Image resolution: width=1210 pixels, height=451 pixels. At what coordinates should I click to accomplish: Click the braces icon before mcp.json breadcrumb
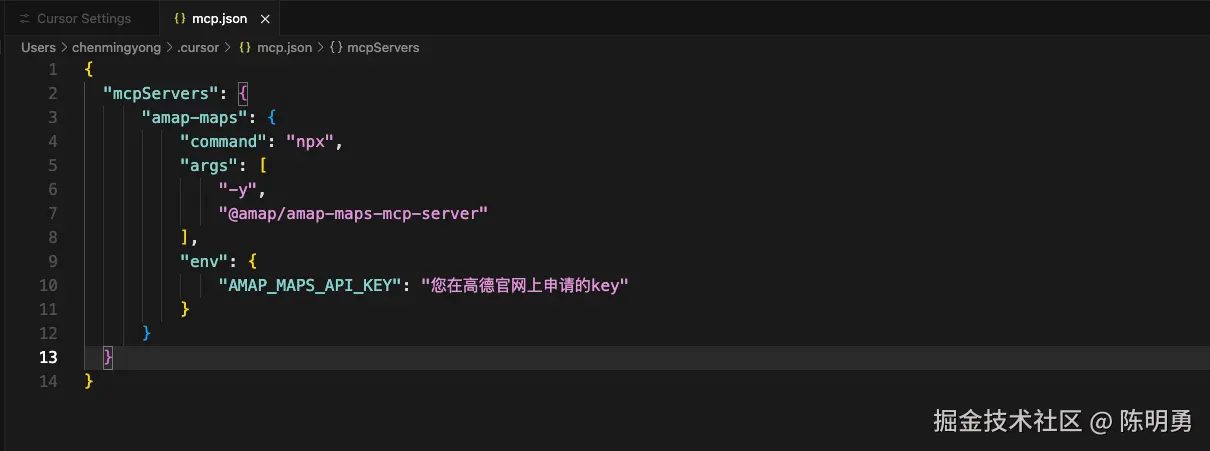244,47
